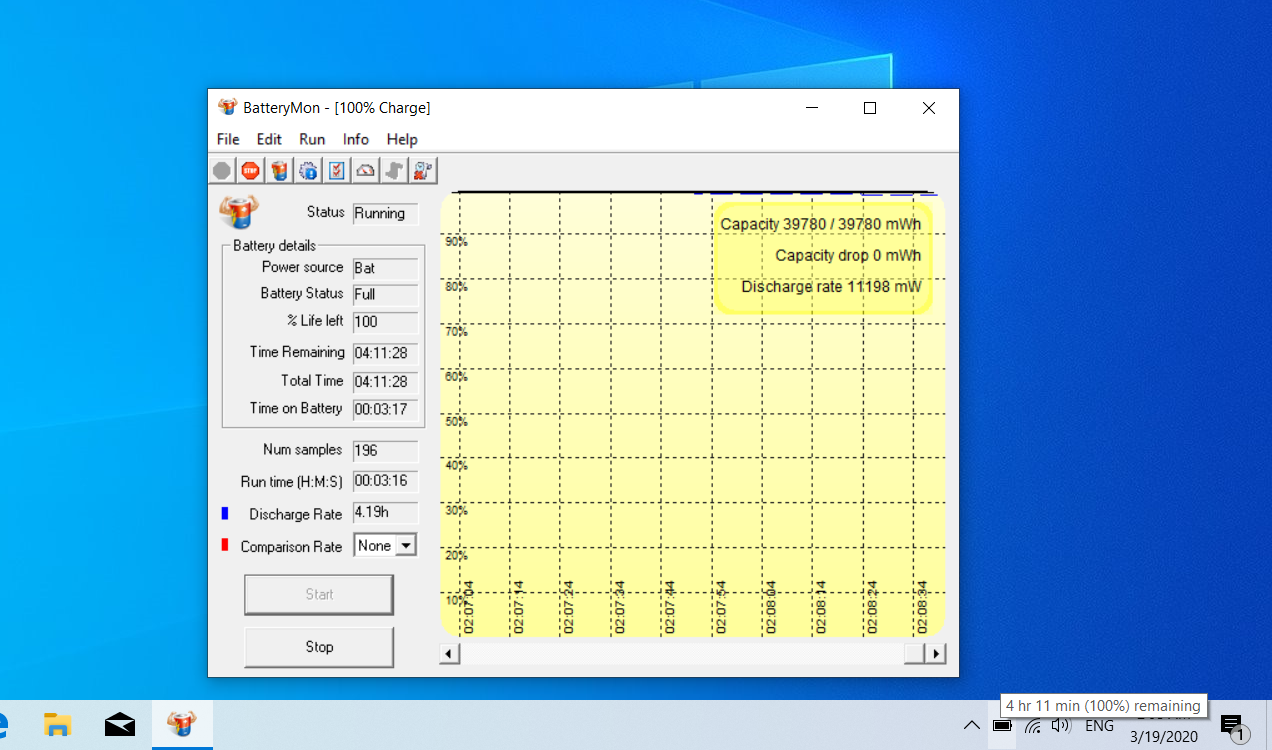The height and width of the screenshot is (750, 1272).
Task: Click the Time Remaining field
Action: pos(385,353)
